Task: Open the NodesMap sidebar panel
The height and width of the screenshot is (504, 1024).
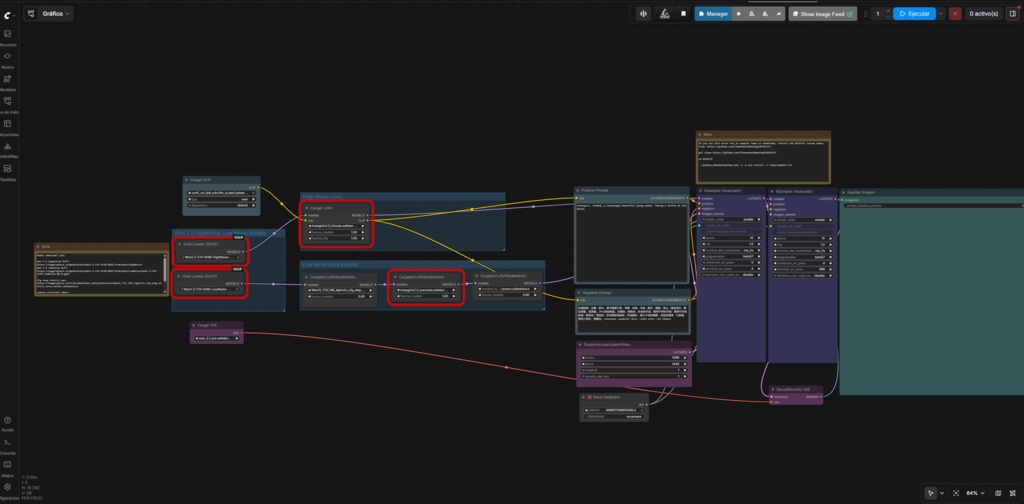Action: [7, 150]
